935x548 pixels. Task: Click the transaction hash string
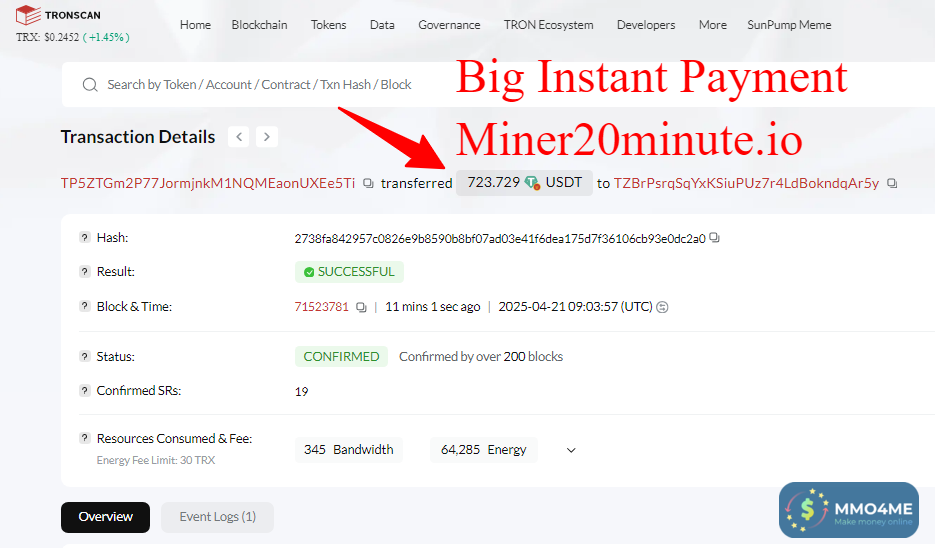pyautogui.click(x=500, y=239)
